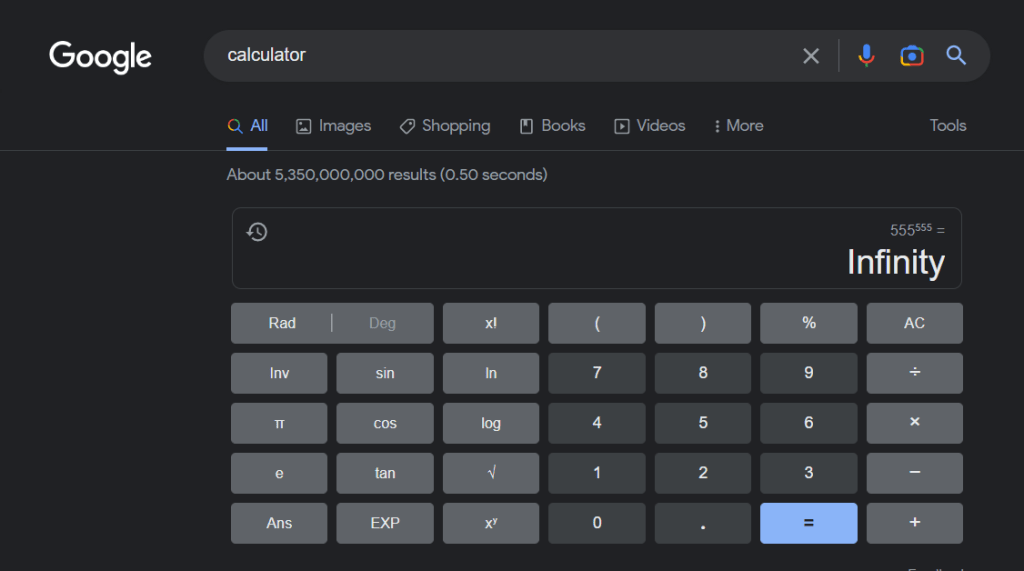Expand the More search categories menu
The height and width of the screenshot is (571, 1024).
pos(738,126)
